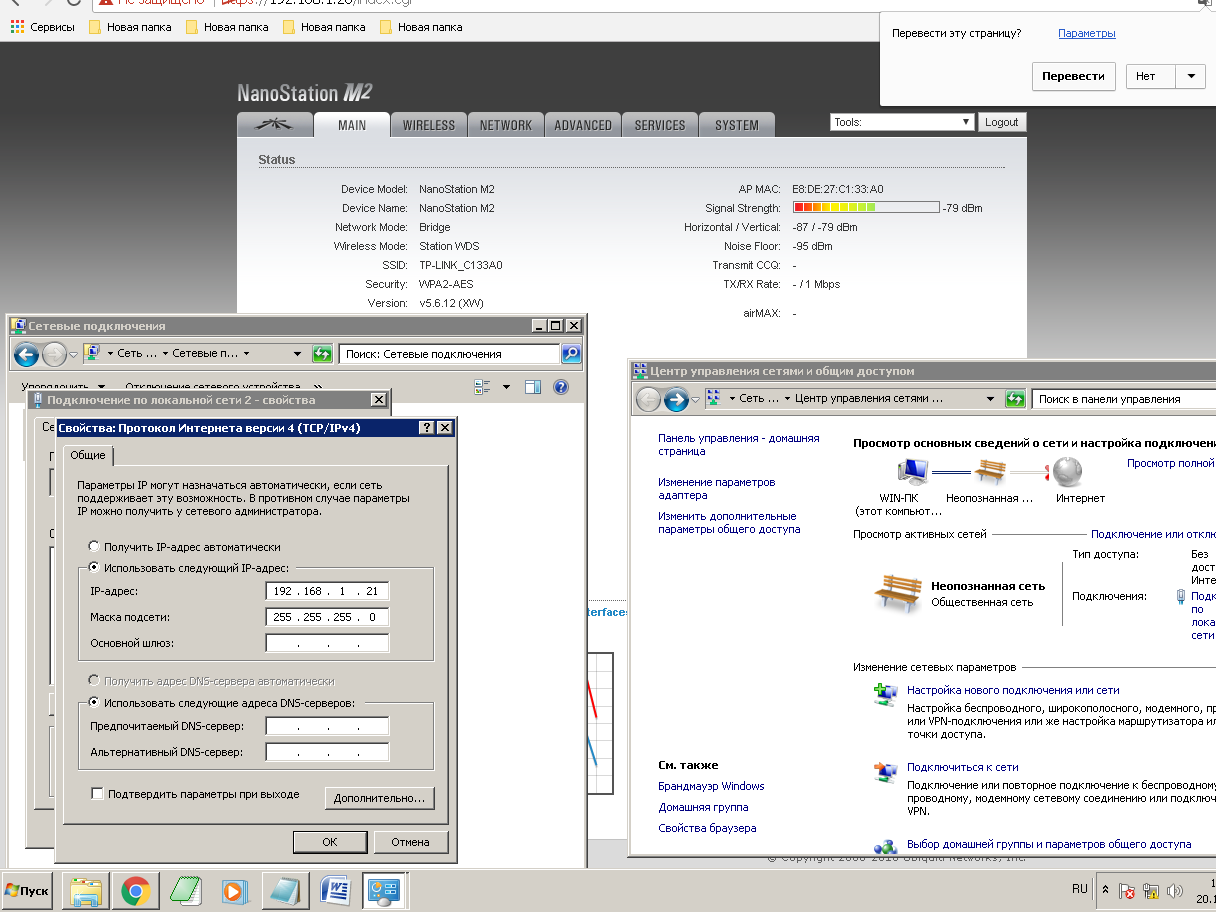This screenshot has width=1216, height=912.
Task: Click Предпочитаемый DNS-сервер field
Action: tap(327, 726)
